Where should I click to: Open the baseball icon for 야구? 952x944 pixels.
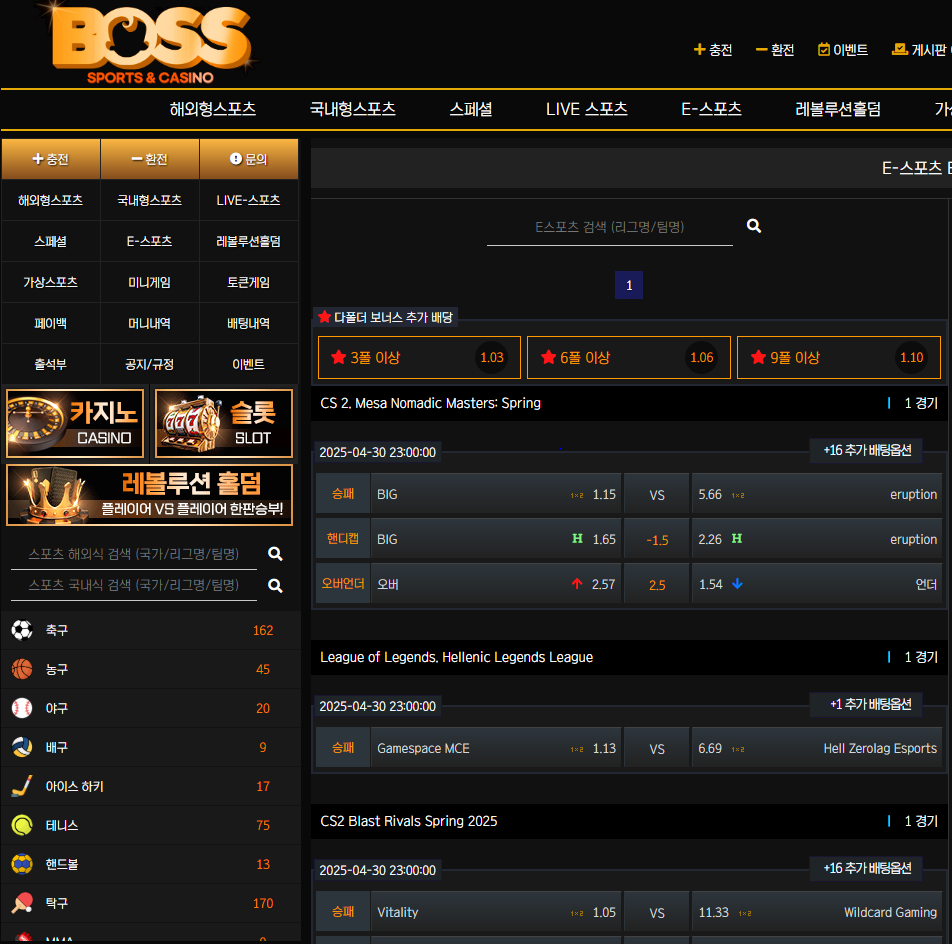(x=22, y=708)
